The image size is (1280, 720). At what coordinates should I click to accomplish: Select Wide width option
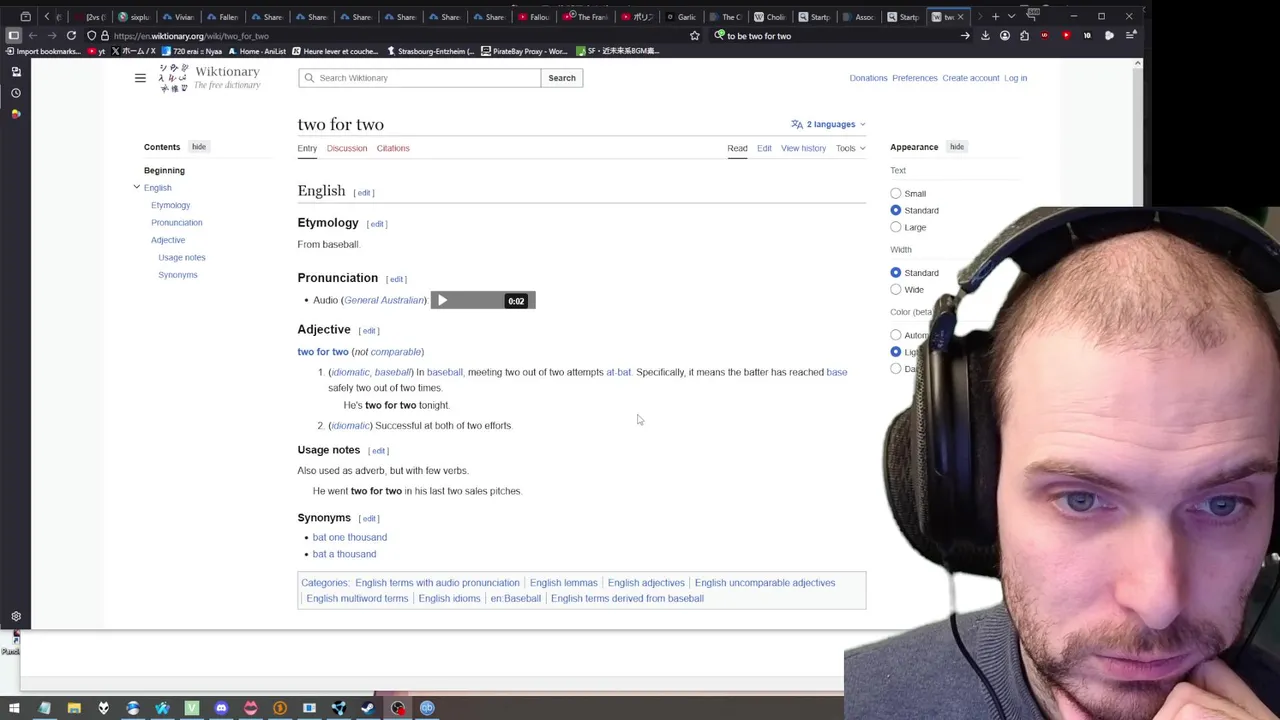896,289
